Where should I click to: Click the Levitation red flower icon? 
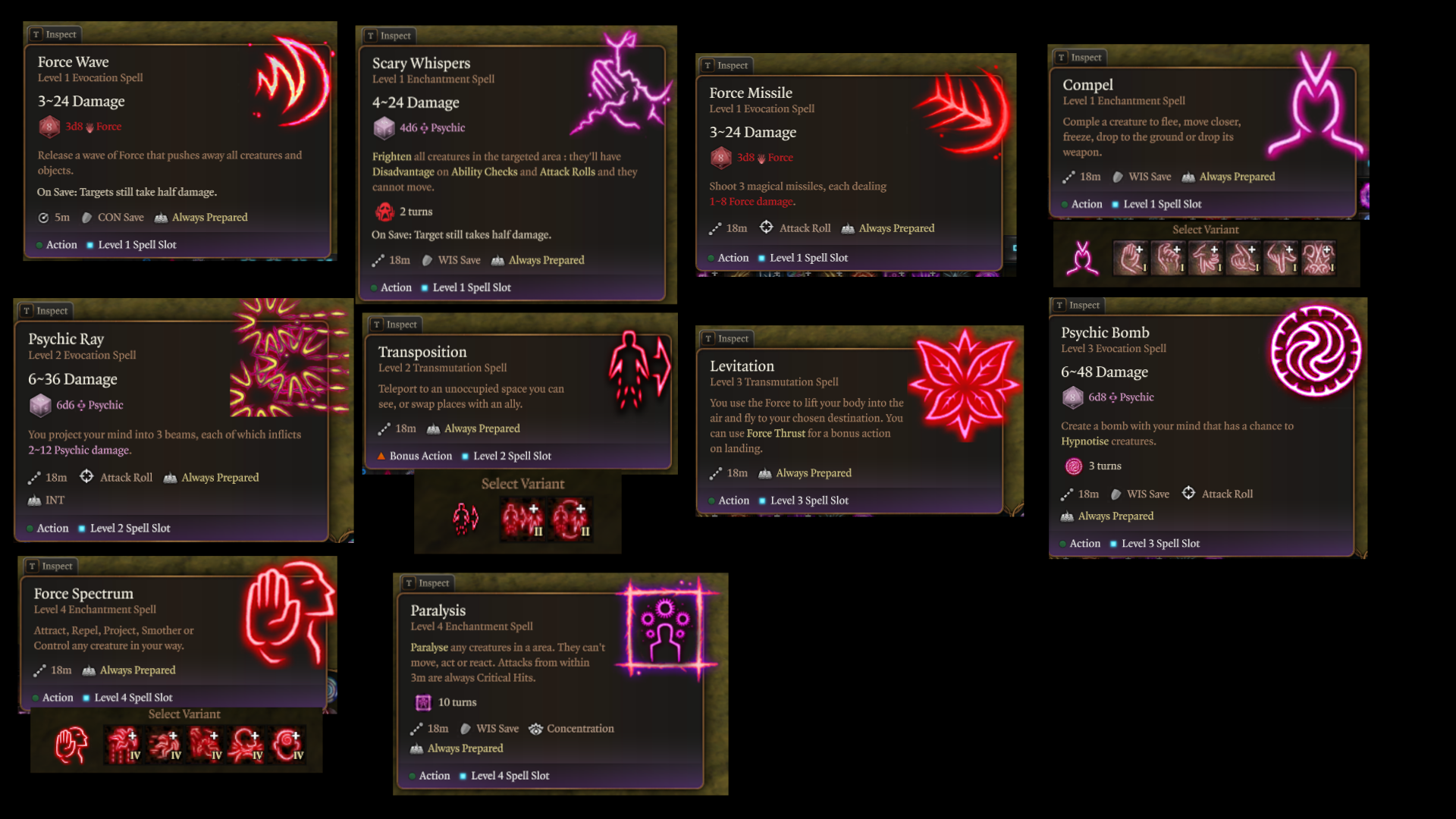[965, 384]
